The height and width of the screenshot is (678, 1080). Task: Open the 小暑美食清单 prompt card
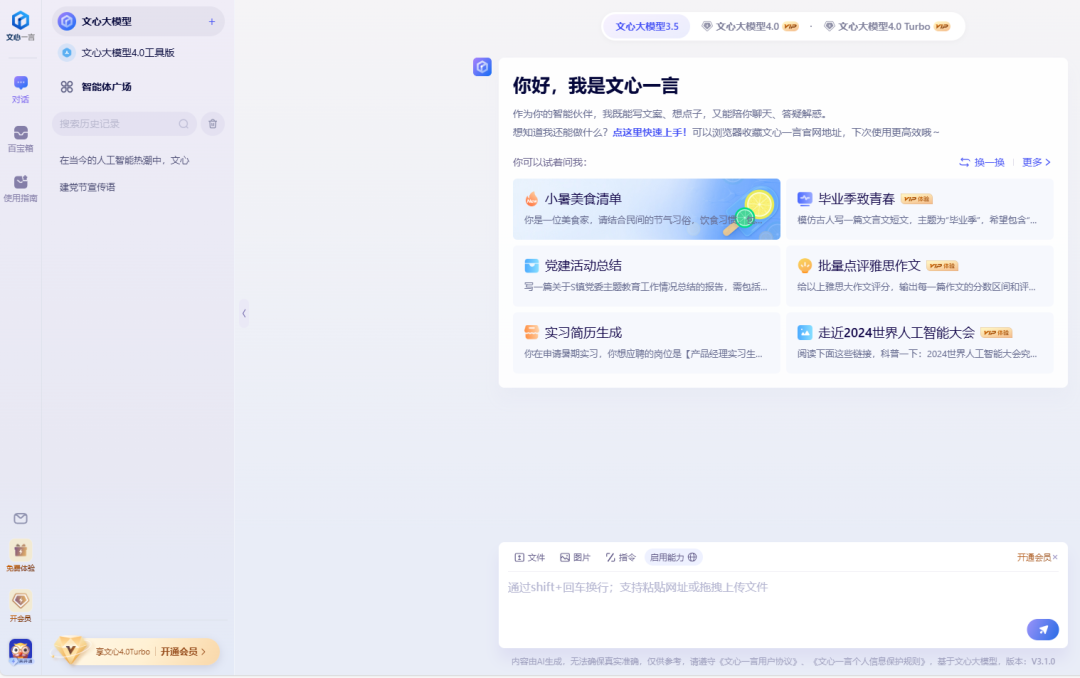click(646, 209)
